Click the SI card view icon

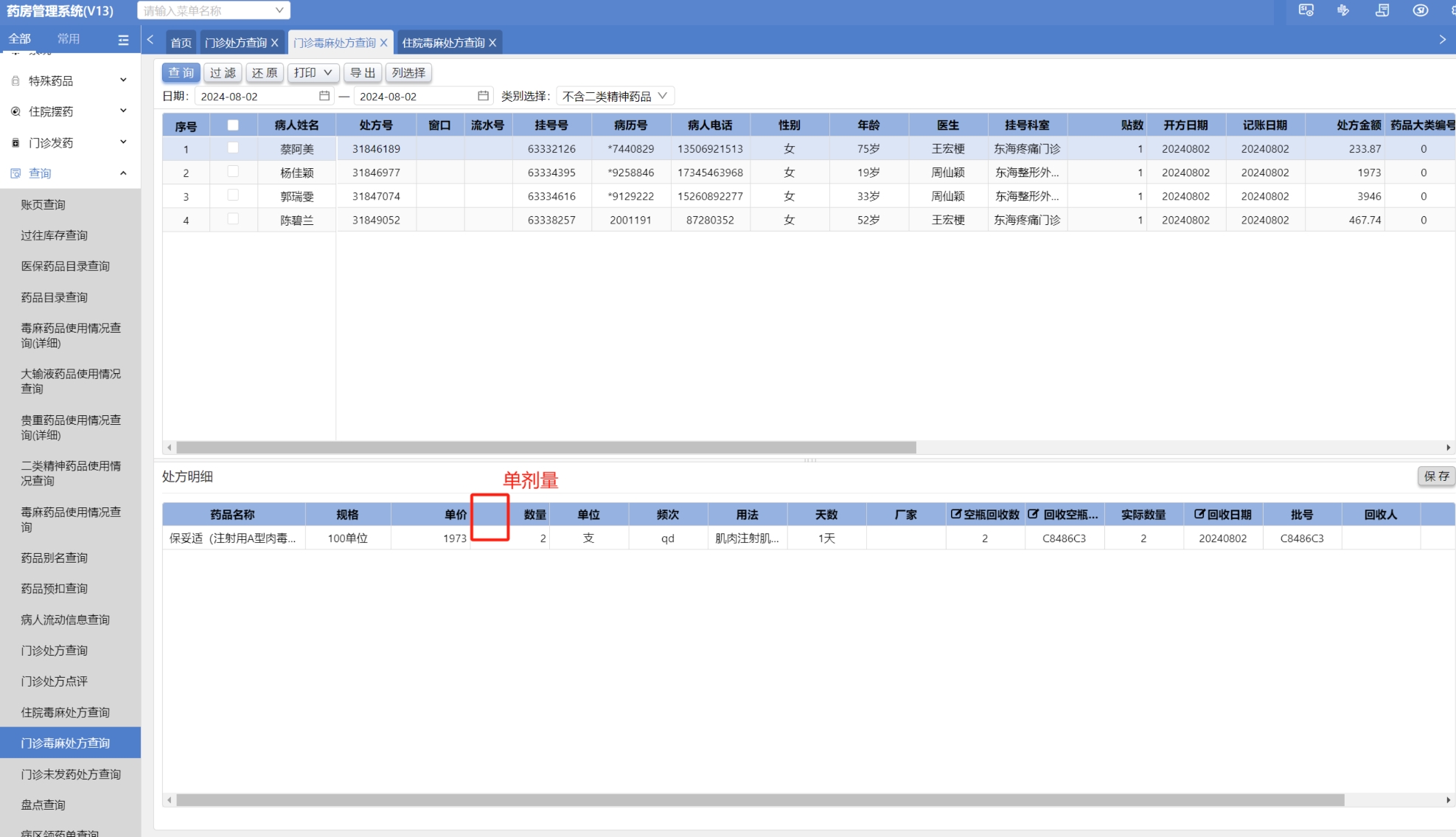point(1306,10)
